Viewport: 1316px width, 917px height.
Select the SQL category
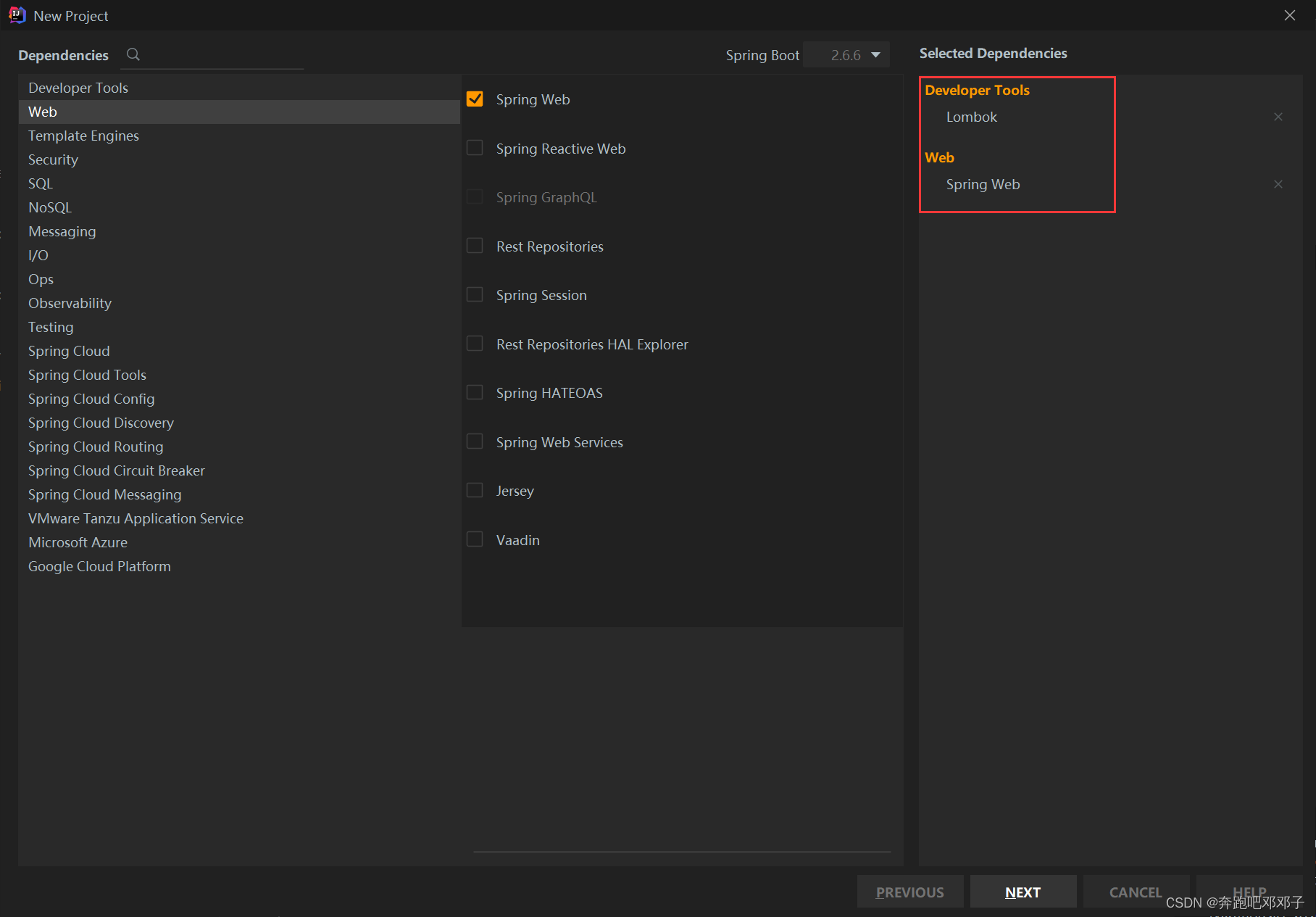(239, 183)
